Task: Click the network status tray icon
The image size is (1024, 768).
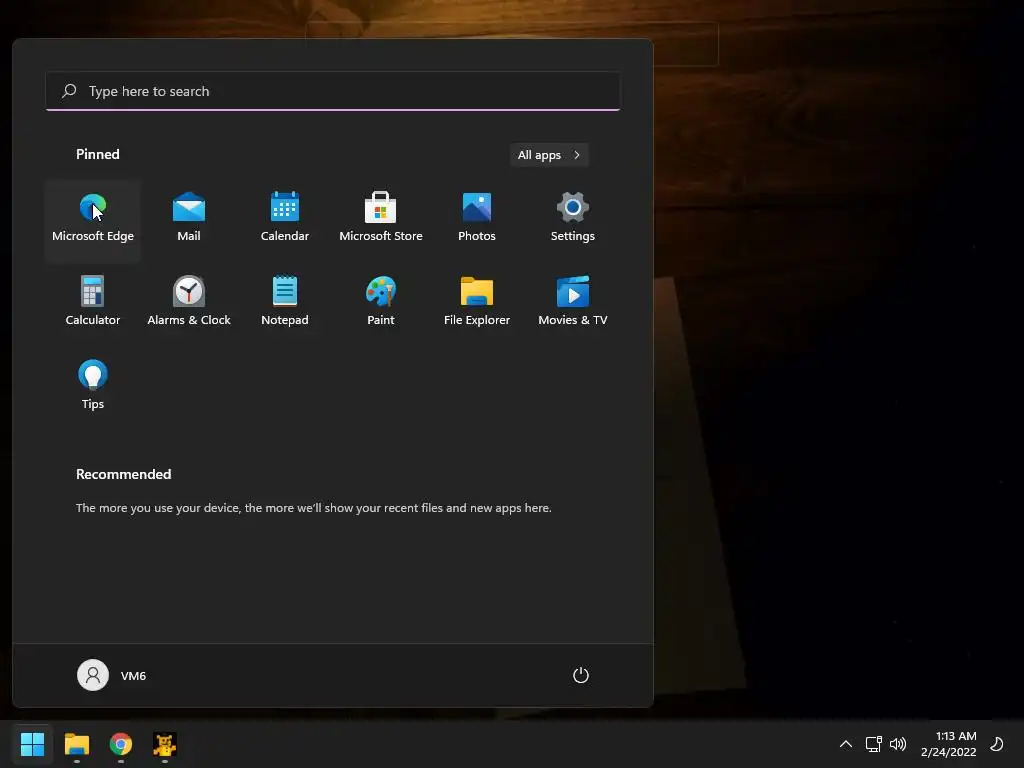Action: pos(874,744)
